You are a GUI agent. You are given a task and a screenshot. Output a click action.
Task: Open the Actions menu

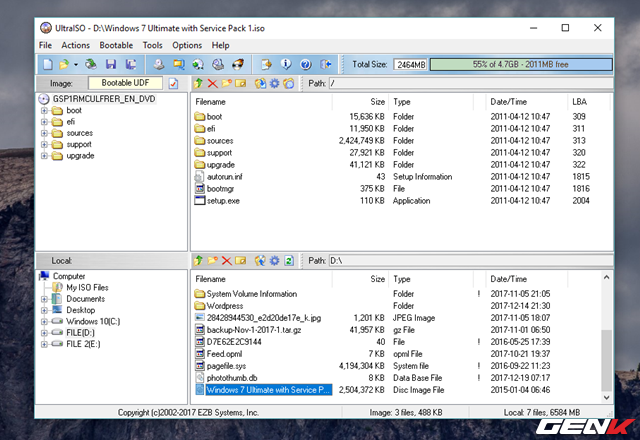point(76,45)
